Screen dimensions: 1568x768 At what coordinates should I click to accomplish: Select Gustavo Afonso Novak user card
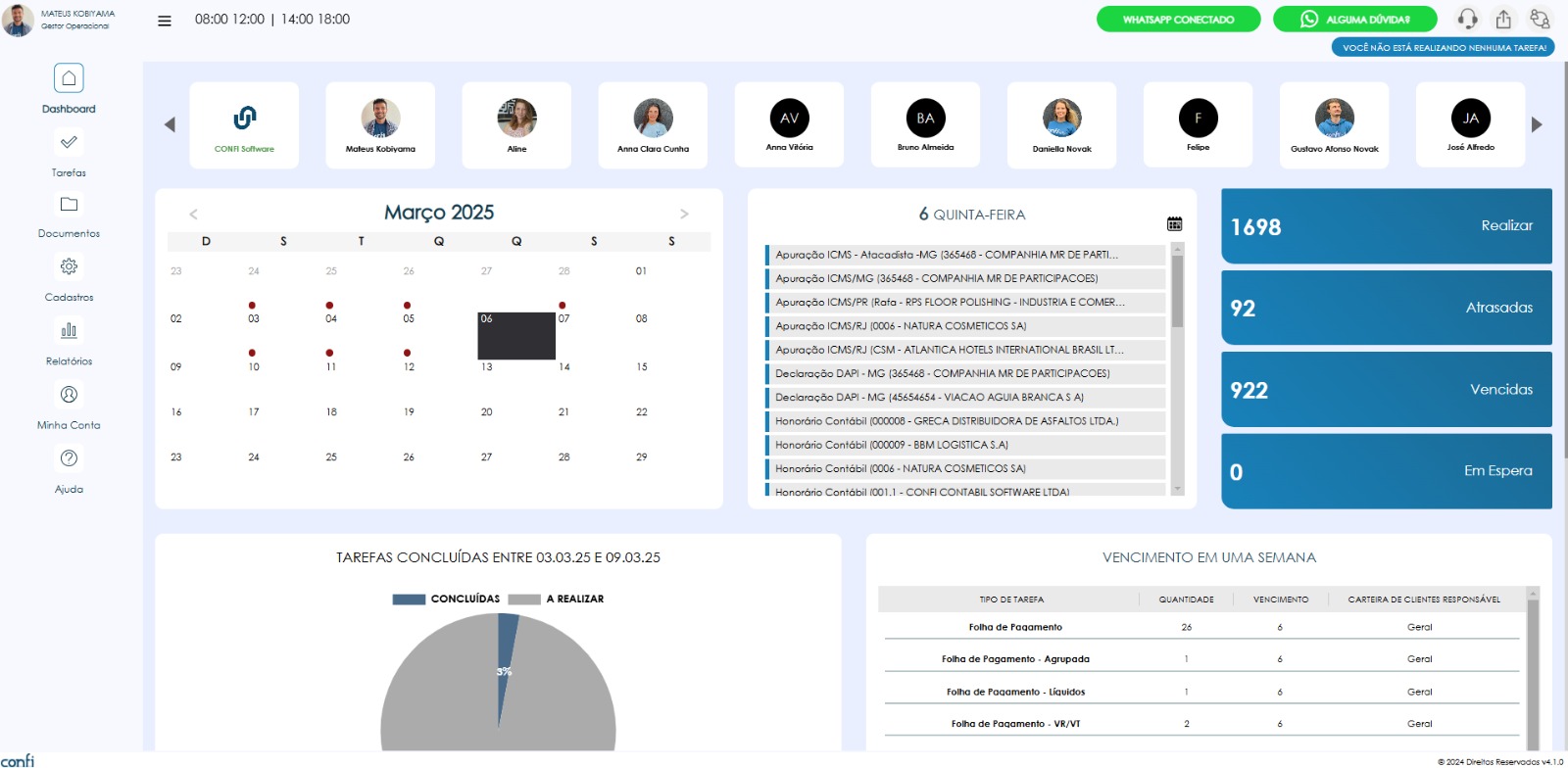coord(1334,125)
